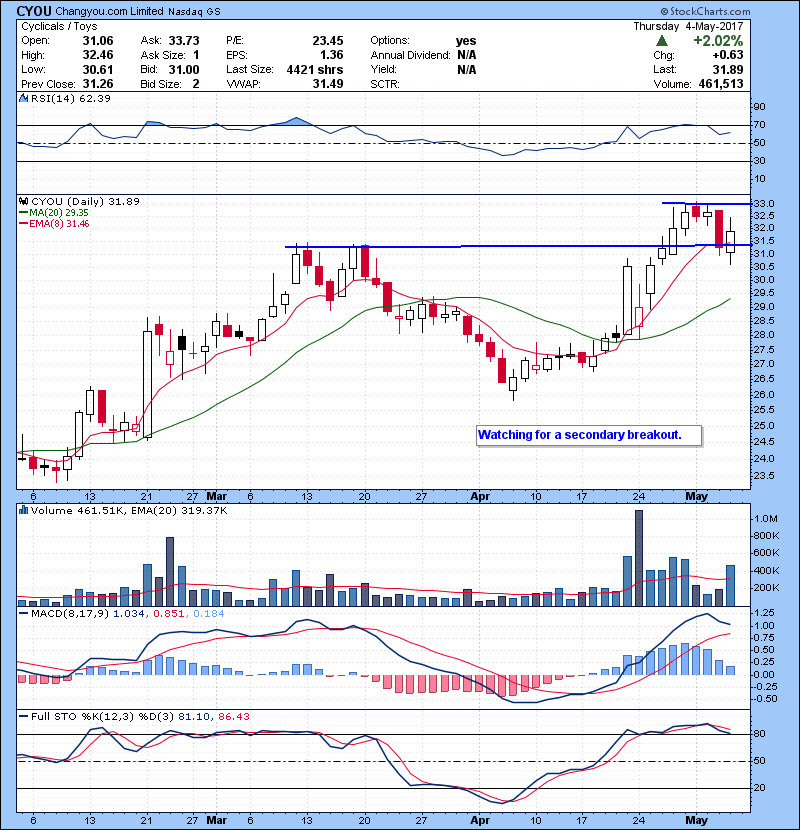800x830 pixels.
Task: Click the +2.02% percent change
Action: pos(718,41)
